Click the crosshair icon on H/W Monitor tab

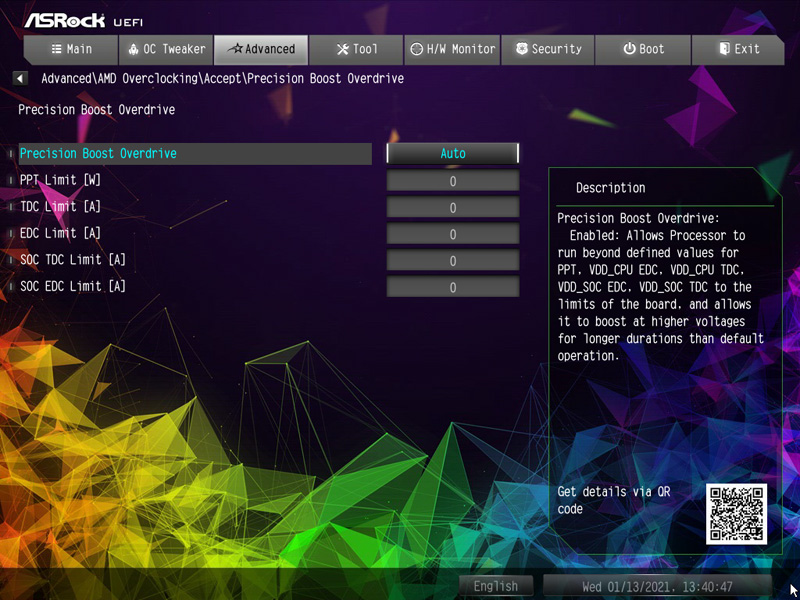click(x=417, y=49)
